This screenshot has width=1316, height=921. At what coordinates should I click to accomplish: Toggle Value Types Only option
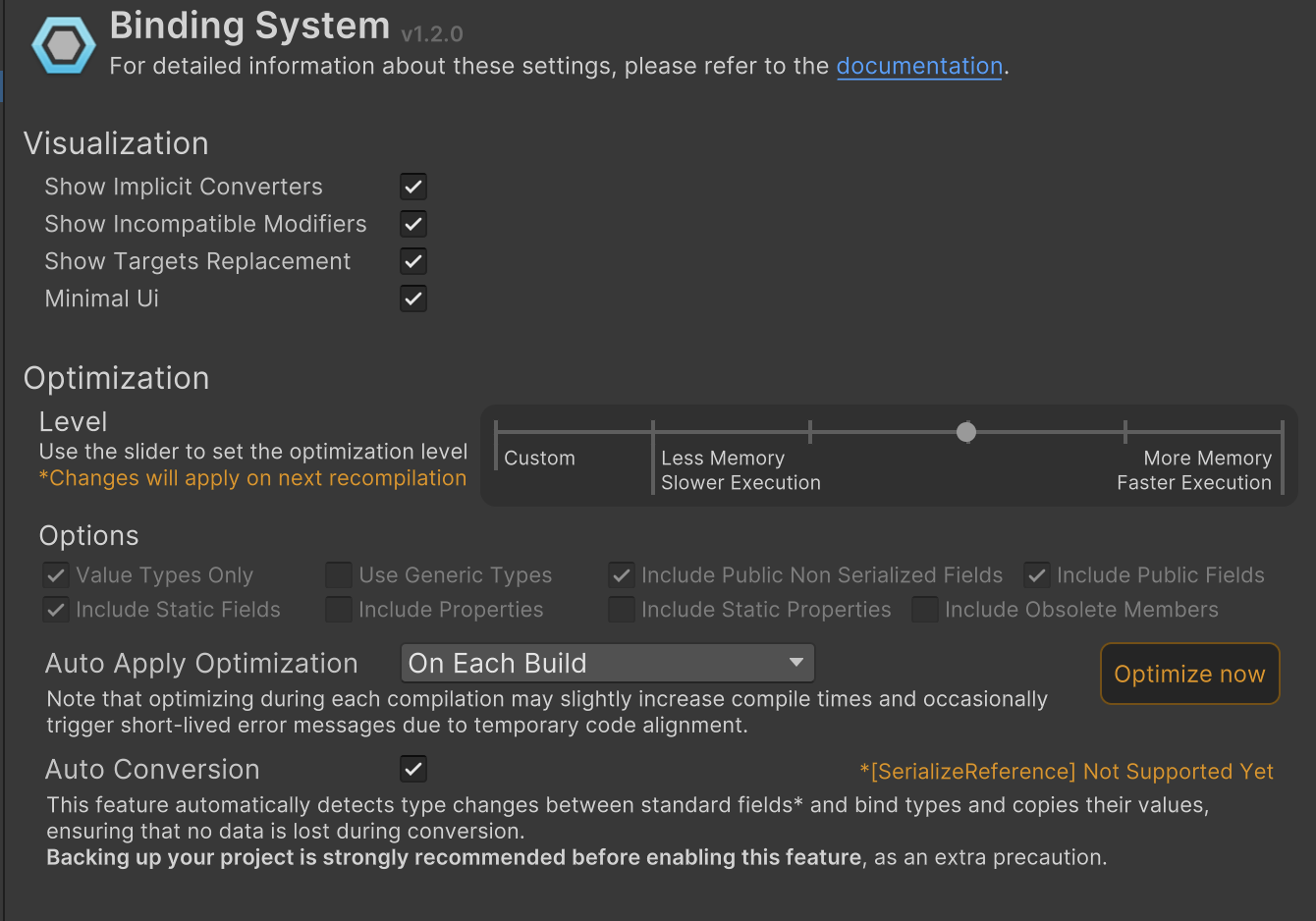tap(56, 575)
